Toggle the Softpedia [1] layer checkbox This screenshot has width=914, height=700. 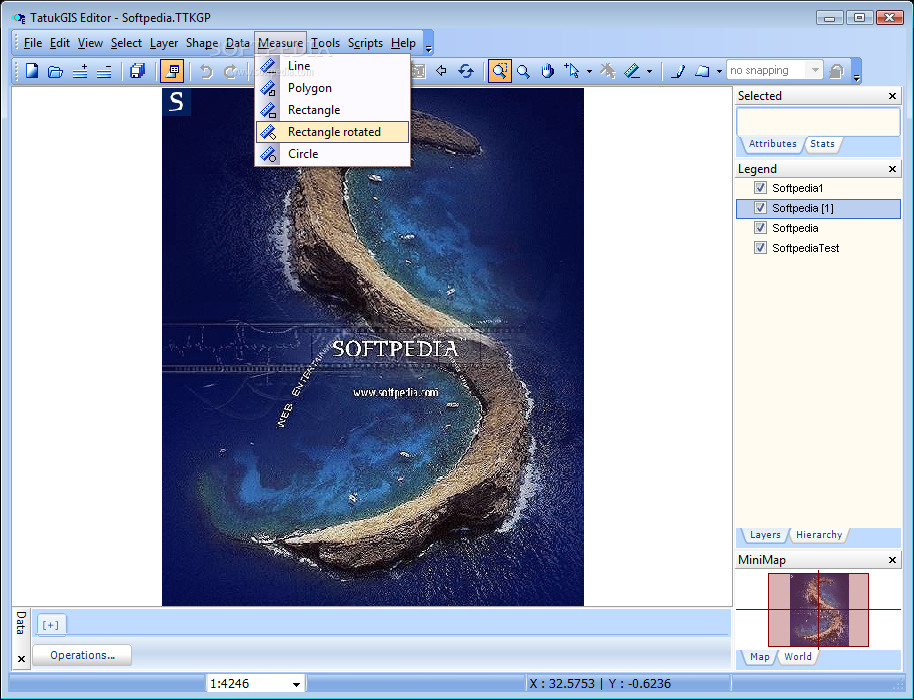tap(760, 207)
